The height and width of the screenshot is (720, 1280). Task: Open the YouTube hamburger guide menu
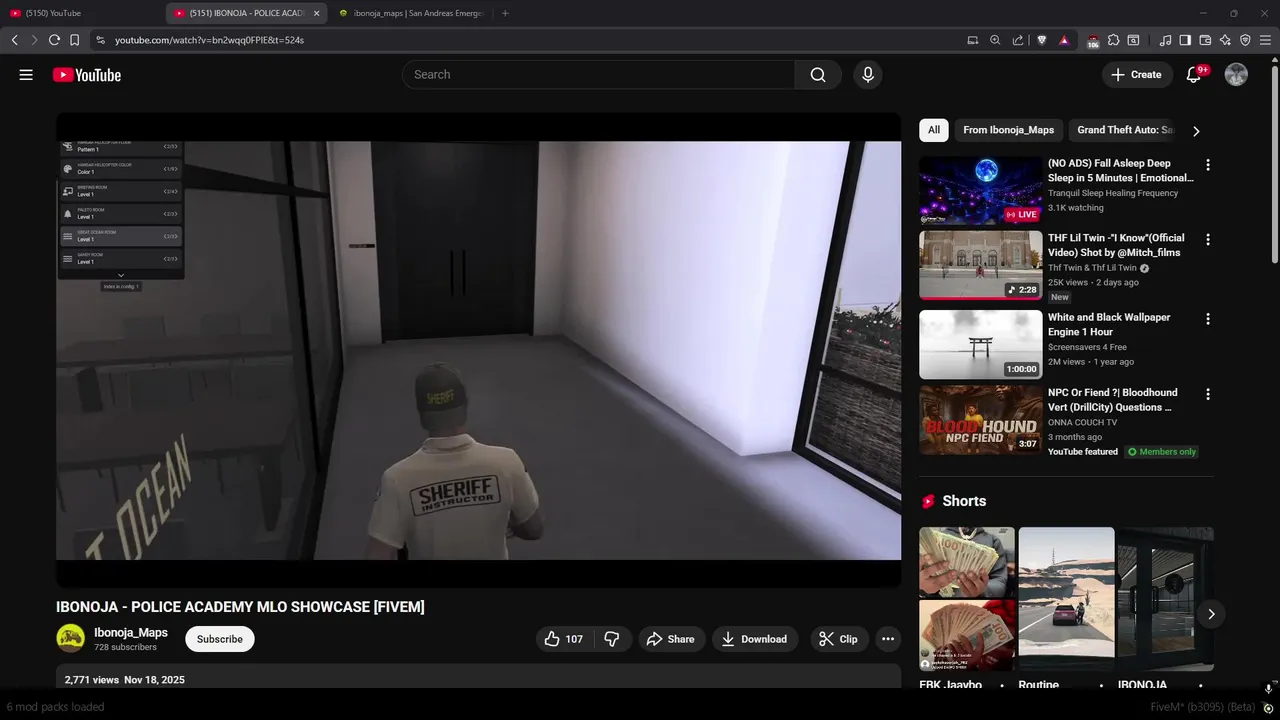(26, 75)
